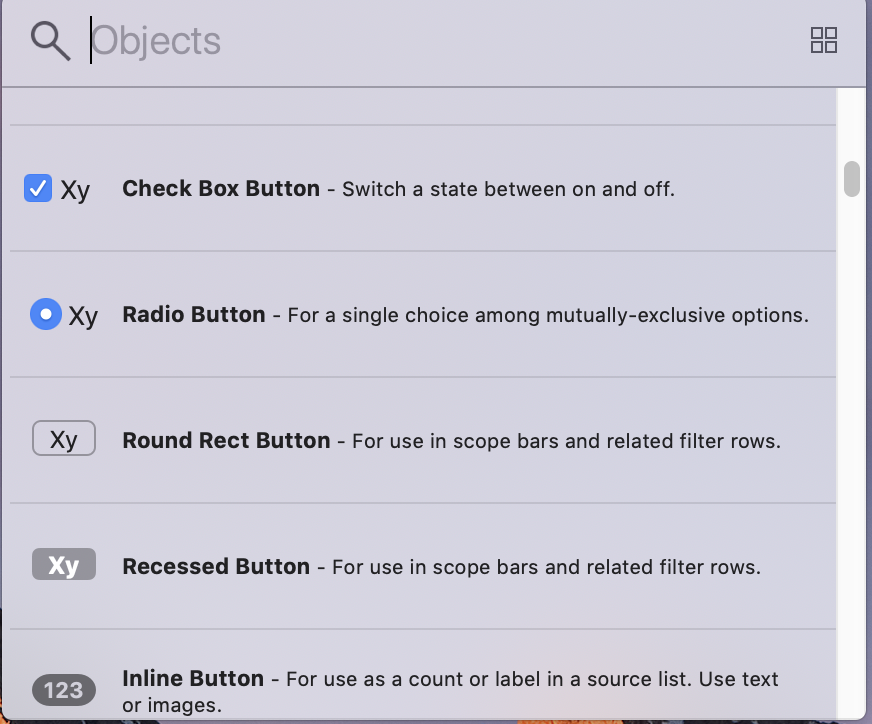
Task: Click the Check Box description text
Action: (508, 189)
